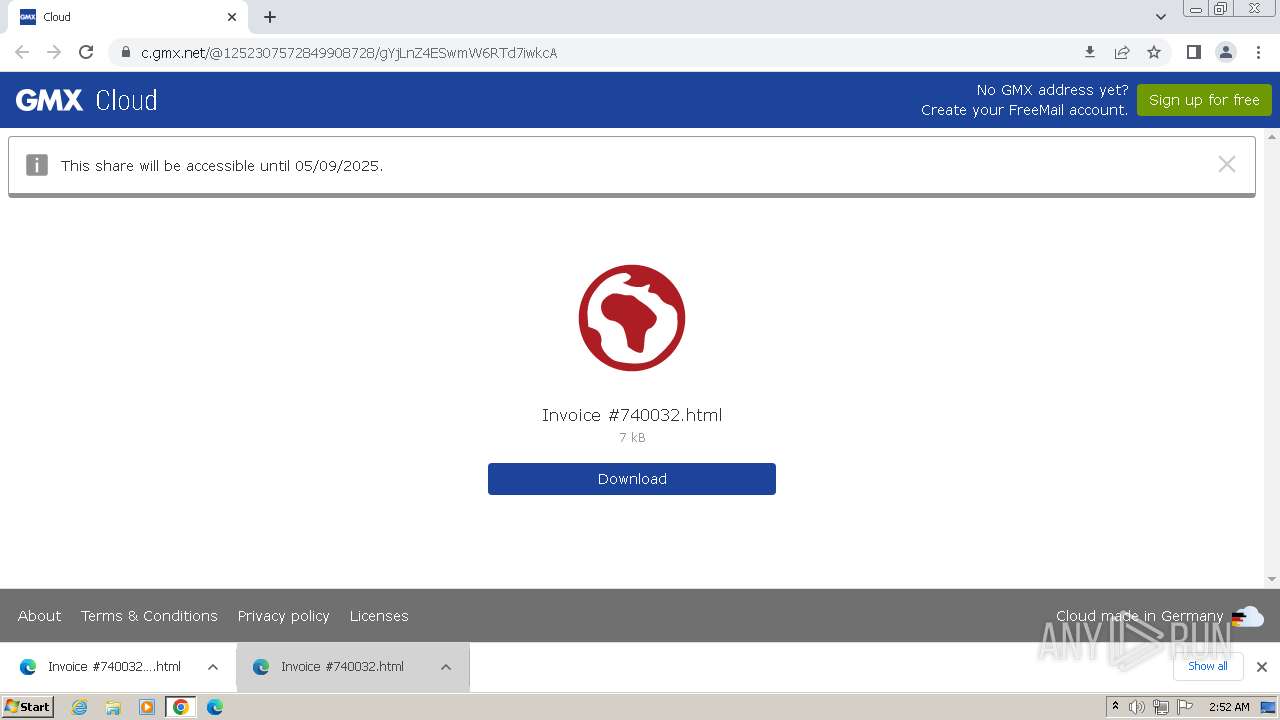This screenshot has width=1280, height=720.
Task: Close the downloads bar
Action: pyautogui.click(x=1262, y=667)
